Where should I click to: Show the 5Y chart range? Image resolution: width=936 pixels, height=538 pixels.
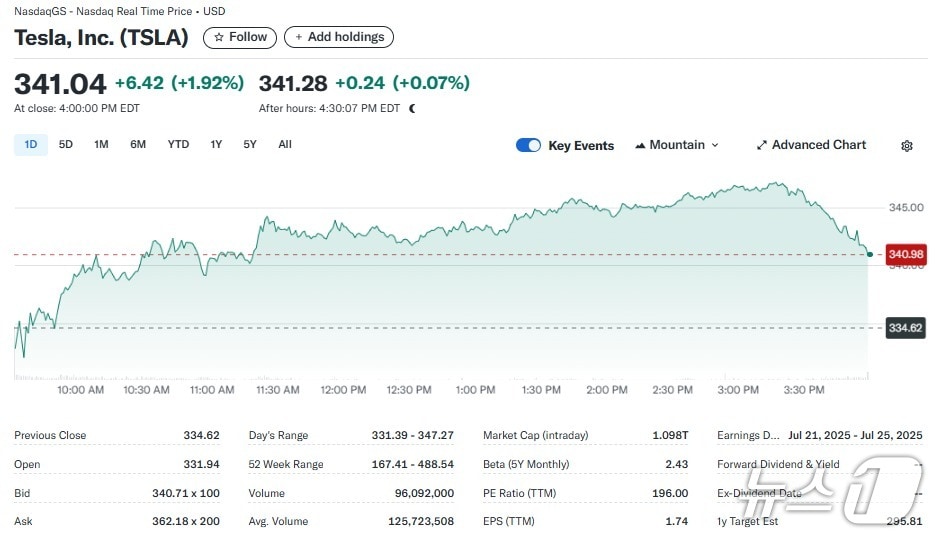(x=250, y=144)
